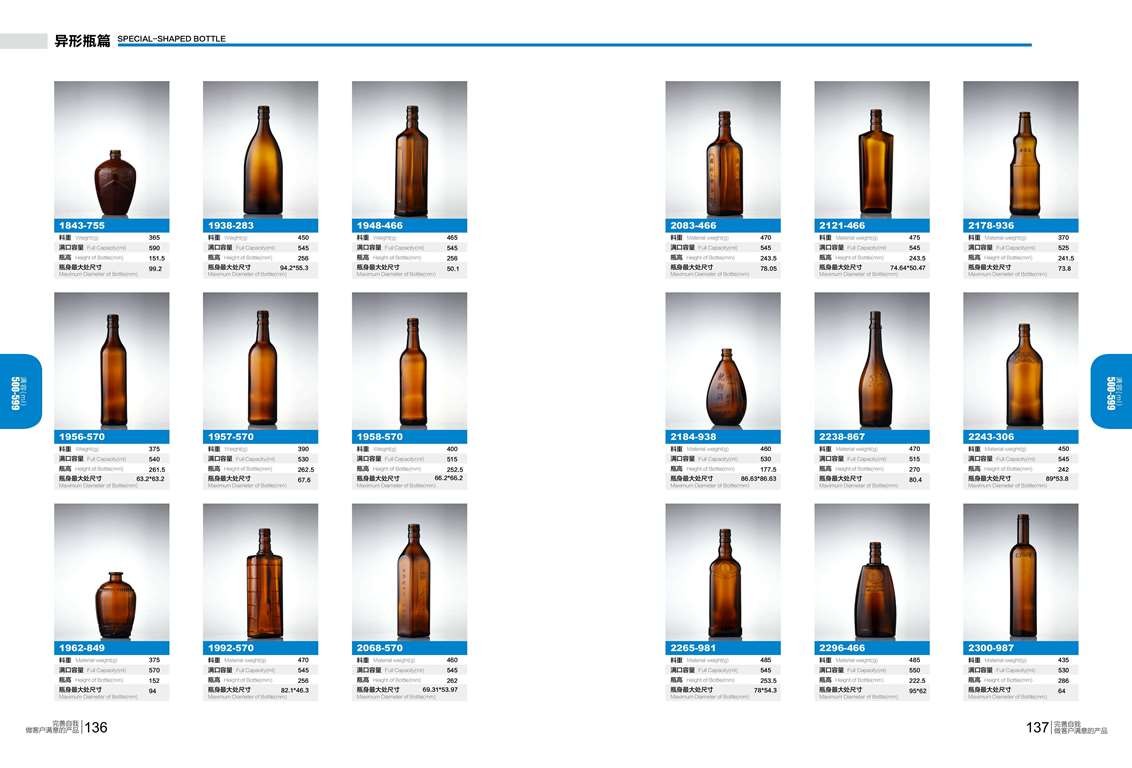Image resolution: width=1132 pixels, height=768 pixels.
Task: Click the 1843-755 bottle photo
Action: pyautogui.click(x=112, y=149)
